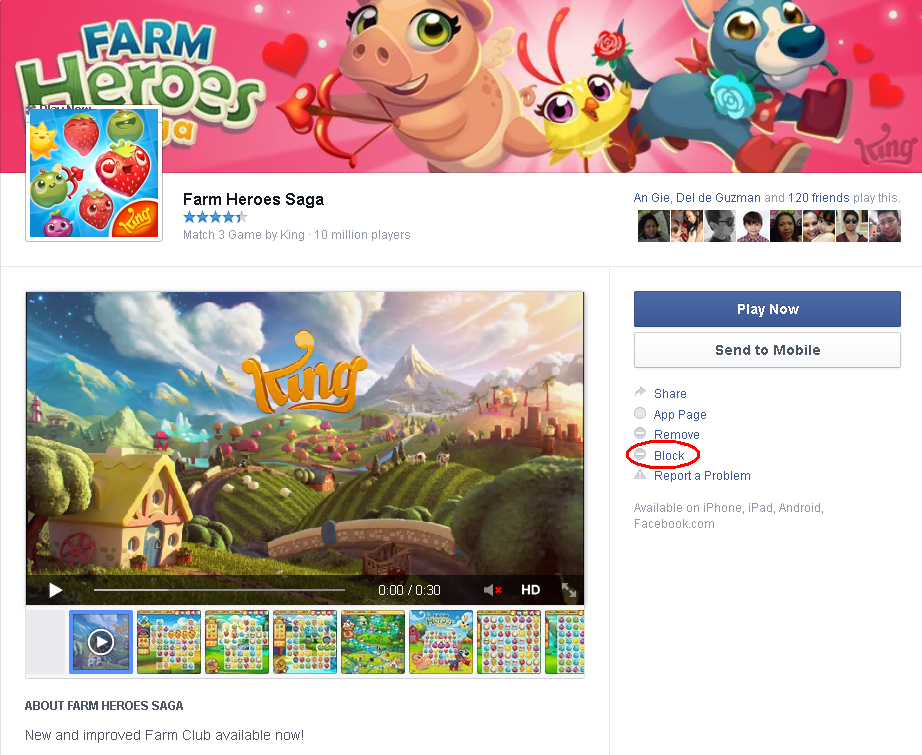Open the App Page link
This screenshot has width=922, height=755.
[x=680, y=415]
